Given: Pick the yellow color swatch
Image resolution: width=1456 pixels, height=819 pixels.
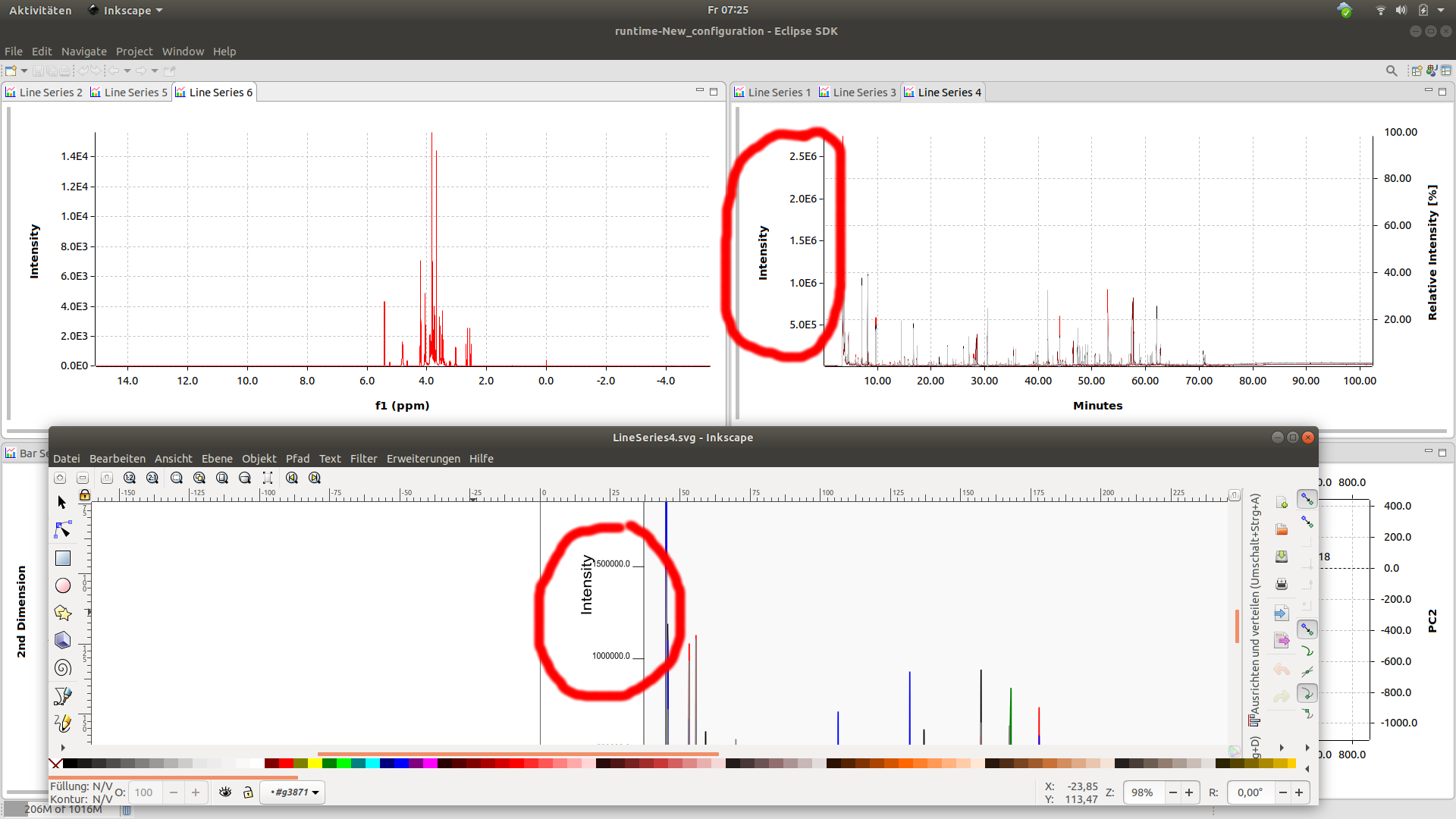Looking at the screenshot, I should (315, 763).
